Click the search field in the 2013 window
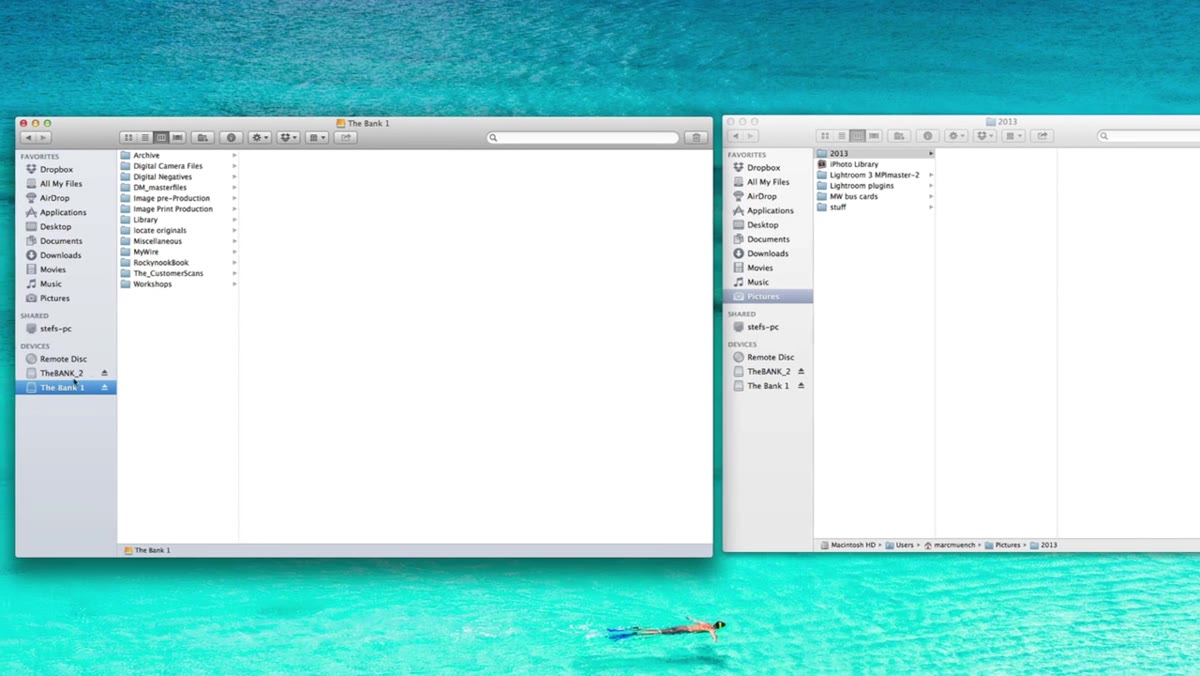This screenshot has width=1200, height=676. (1148, 136)
